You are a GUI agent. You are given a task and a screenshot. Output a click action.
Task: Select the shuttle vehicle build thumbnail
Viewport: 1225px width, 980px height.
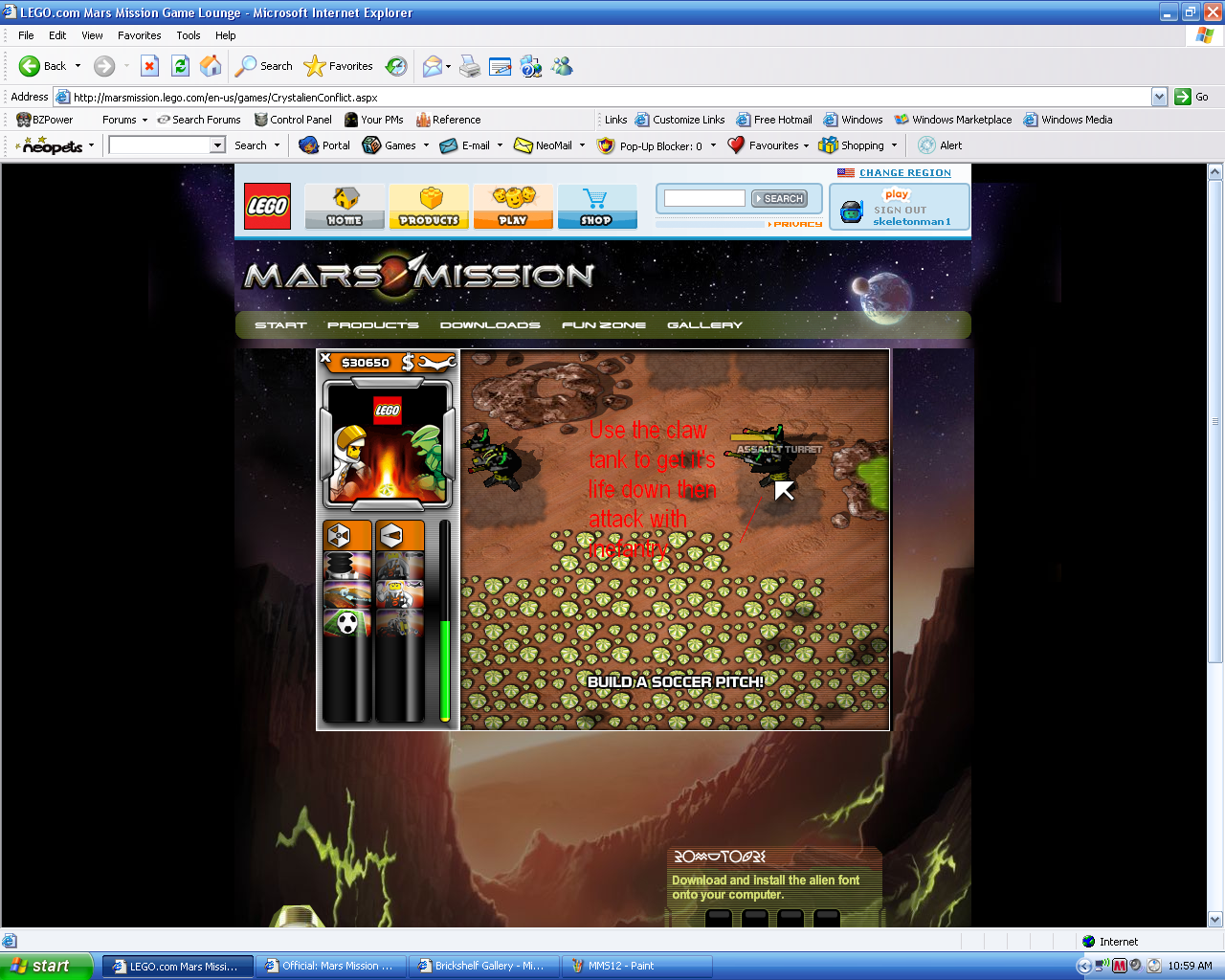(346, 594)
